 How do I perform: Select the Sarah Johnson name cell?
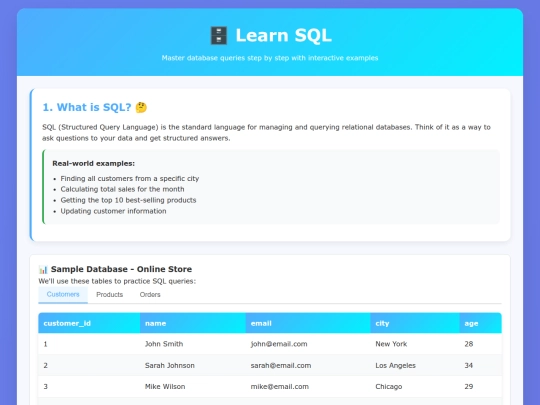[x=193, y=365]
